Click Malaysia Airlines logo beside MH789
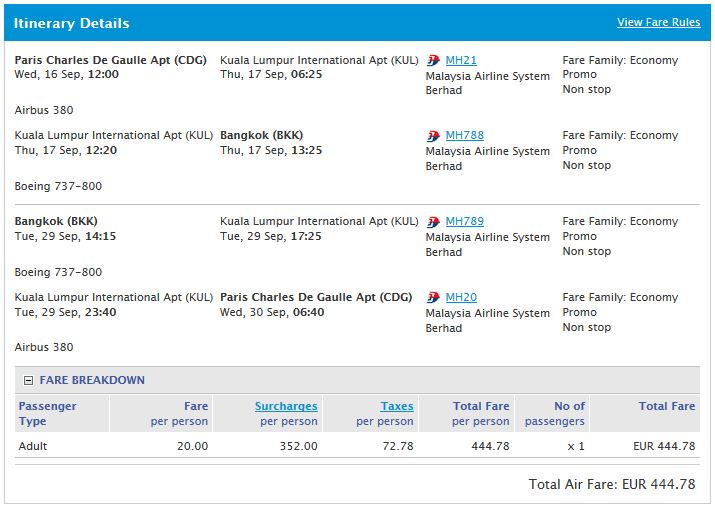Viewport: 715px width, 507px height. [433, 222]
